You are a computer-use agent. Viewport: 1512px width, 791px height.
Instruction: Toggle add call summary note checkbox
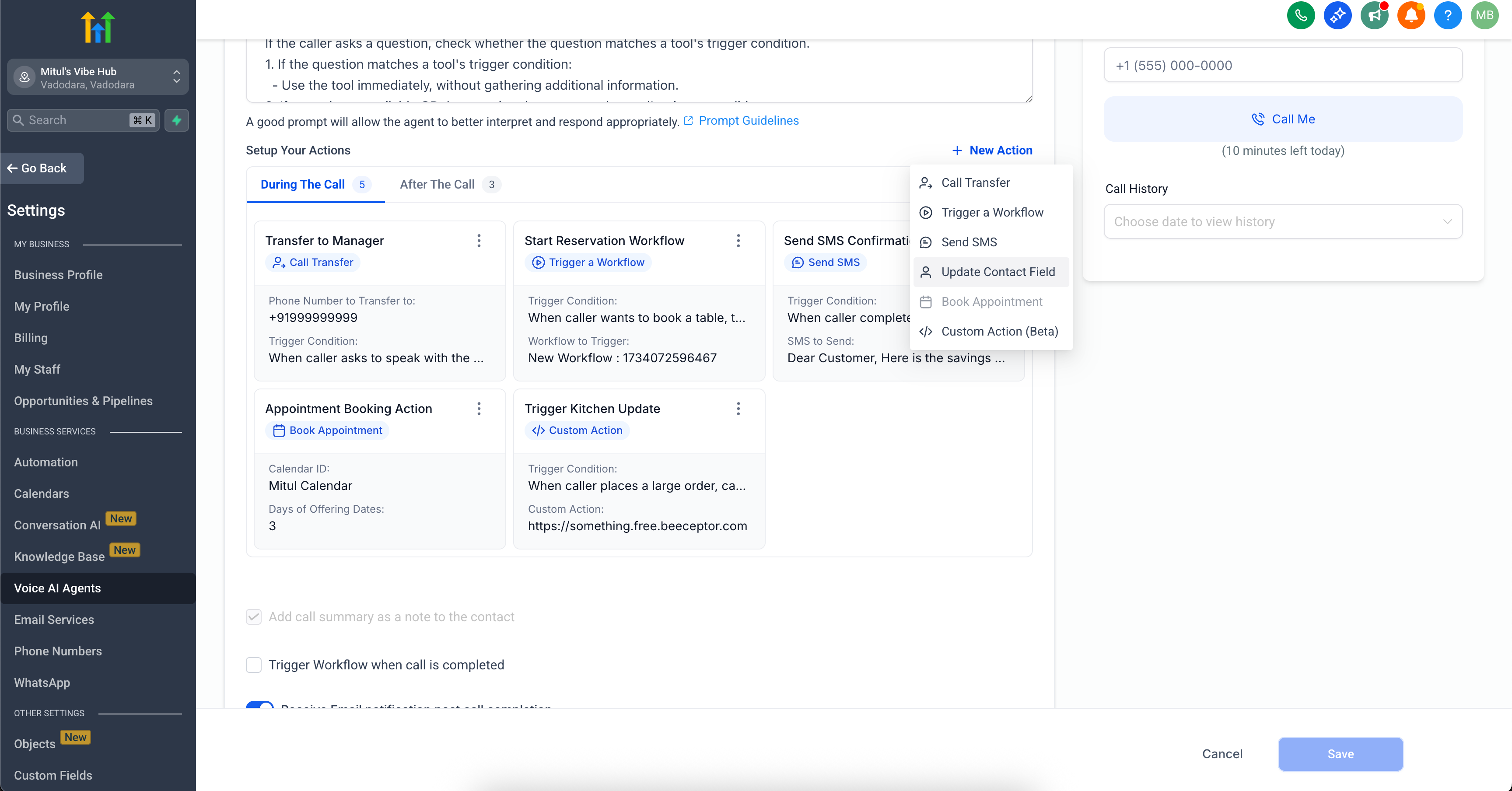pyautogui.click(x=254, y=617)
